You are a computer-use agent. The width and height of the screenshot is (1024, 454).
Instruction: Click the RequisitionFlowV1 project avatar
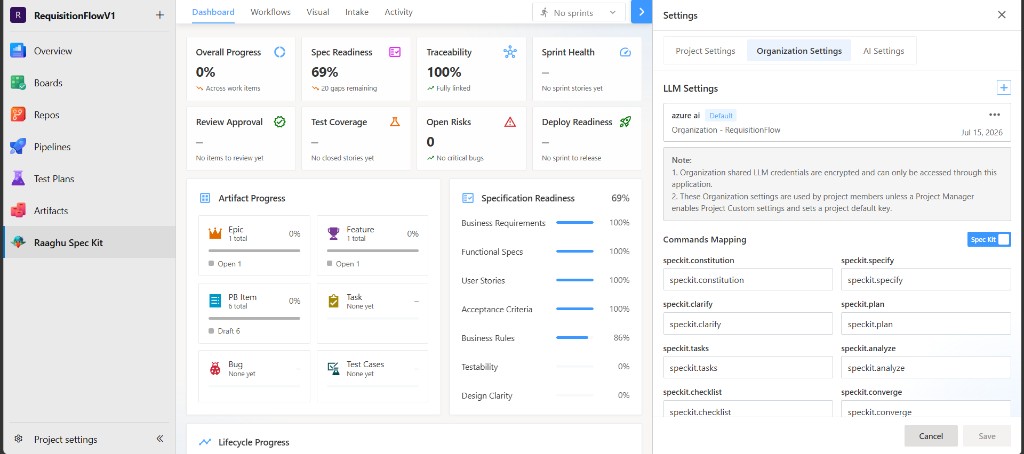[x=18, y=15]
